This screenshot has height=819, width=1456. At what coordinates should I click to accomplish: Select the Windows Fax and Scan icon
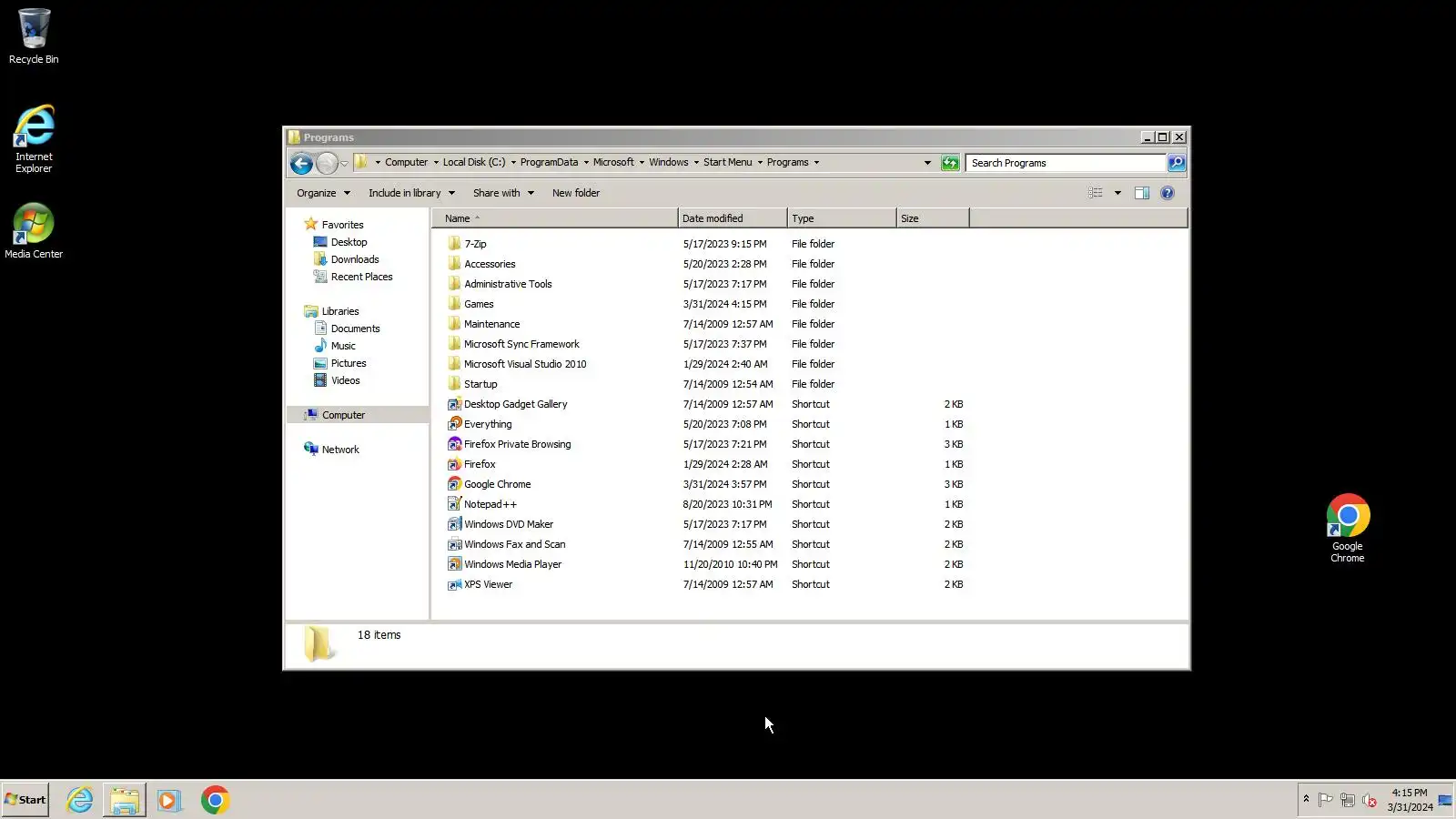click(x=454, y=544)
